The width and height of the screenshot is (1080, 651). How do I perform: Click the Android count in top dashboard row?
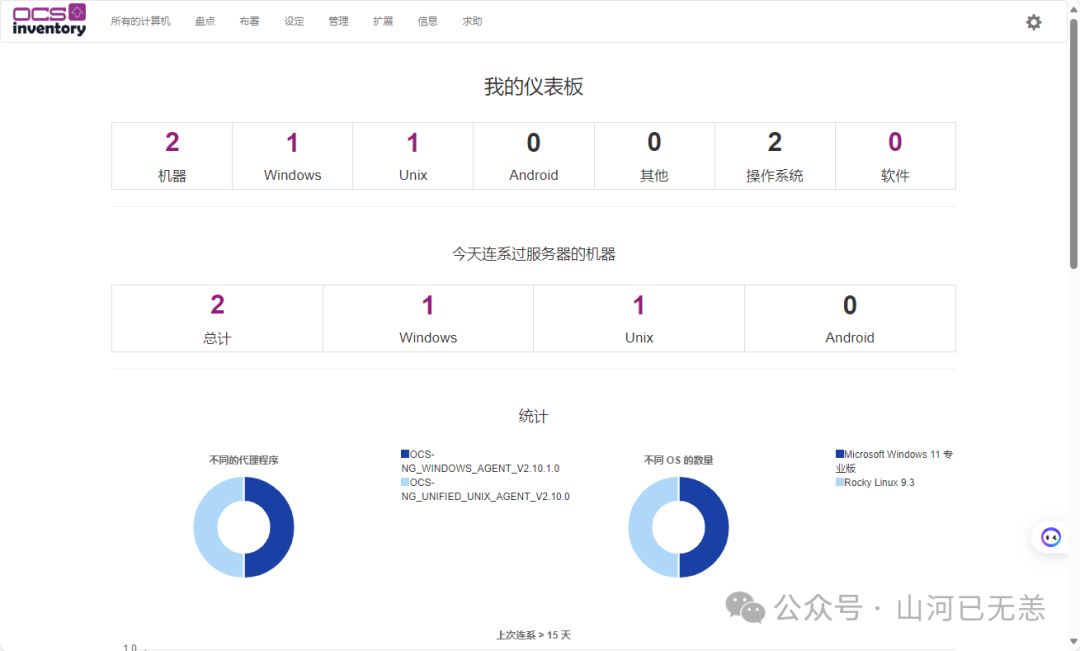click(x=534, y=143)
